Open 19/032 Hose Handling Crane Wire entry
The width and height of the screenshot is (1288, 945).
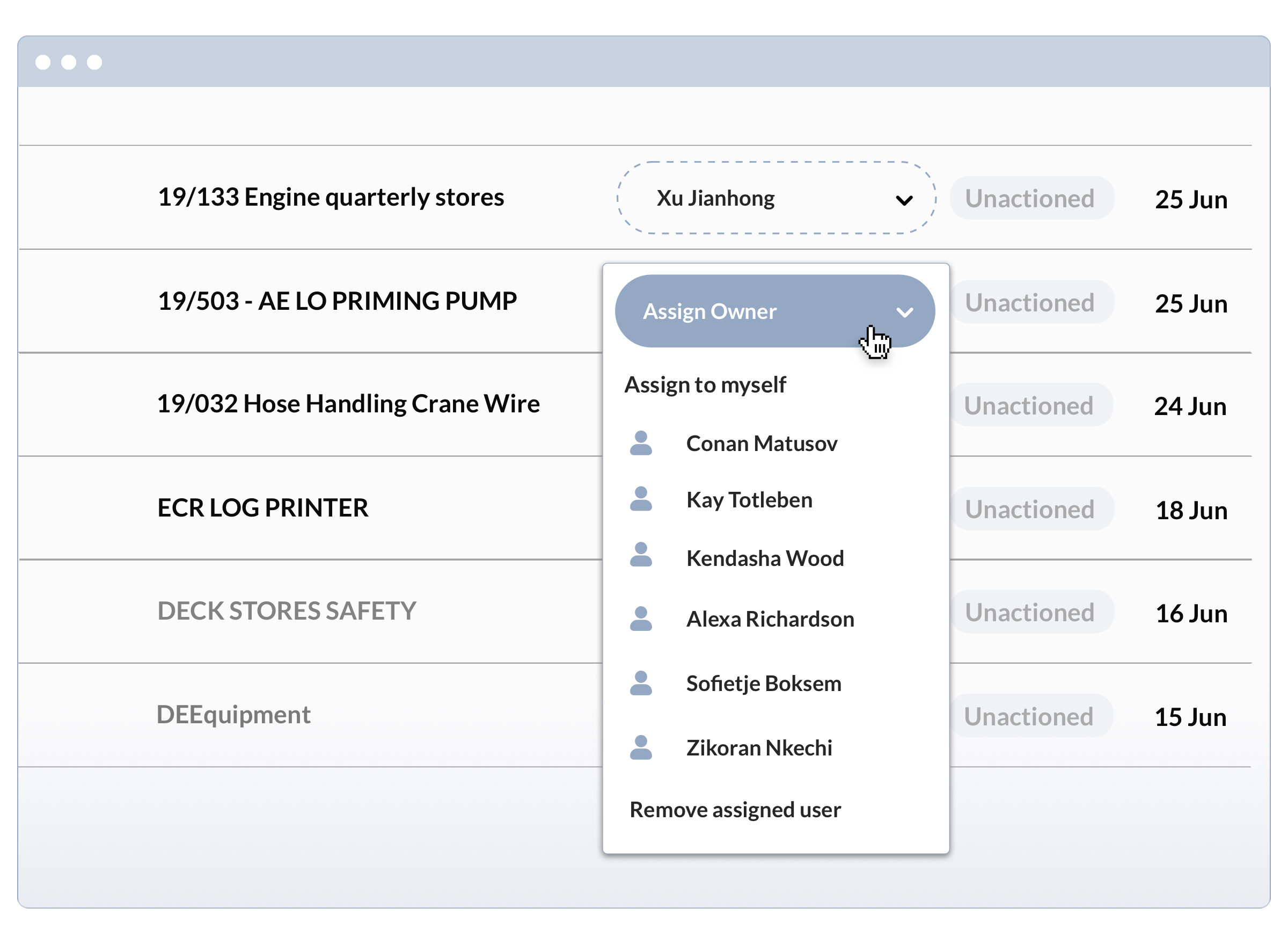click(348, 404)
